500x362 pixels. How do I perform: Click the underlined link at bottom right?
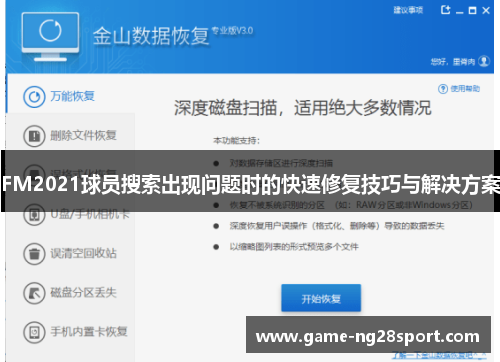click(439, 356)
